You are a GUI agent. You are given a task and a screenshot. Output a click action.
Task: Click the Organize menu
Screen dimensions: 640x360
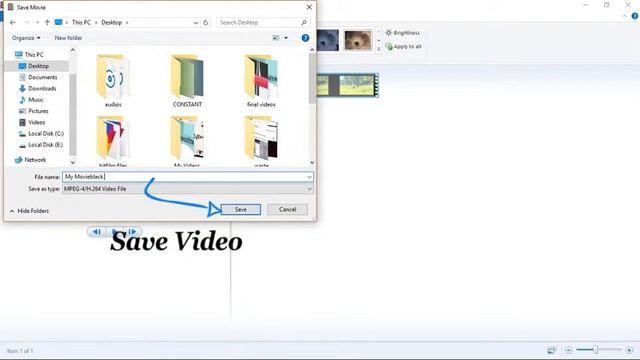pyautogui.click(x=26, y=38)
